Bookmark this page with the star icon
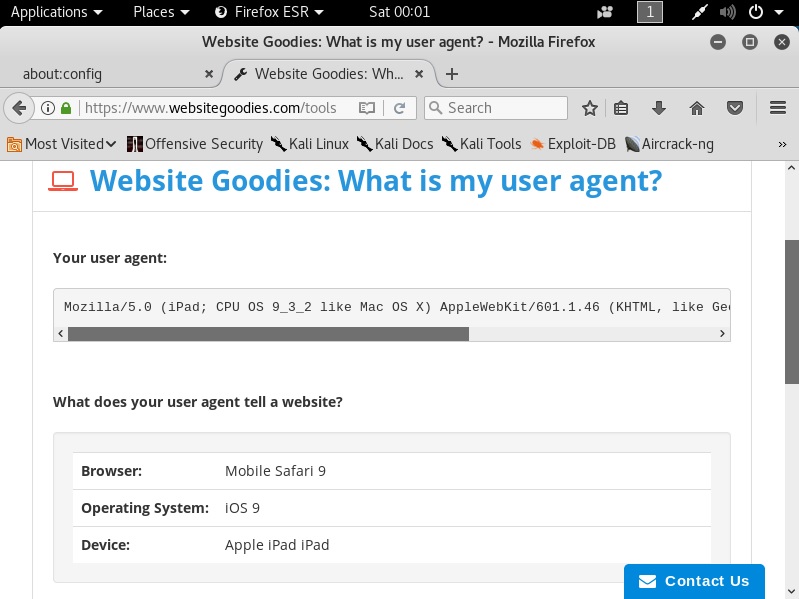Screen dimensions: 799x599 pos(590,108)
